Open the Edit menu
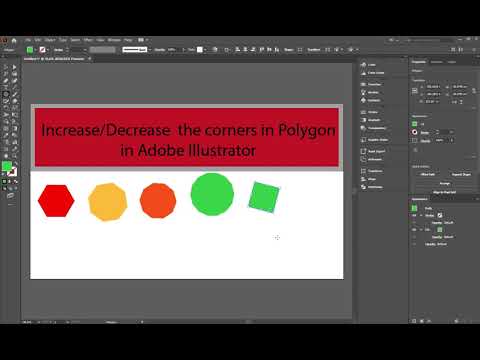 (38, 40)
